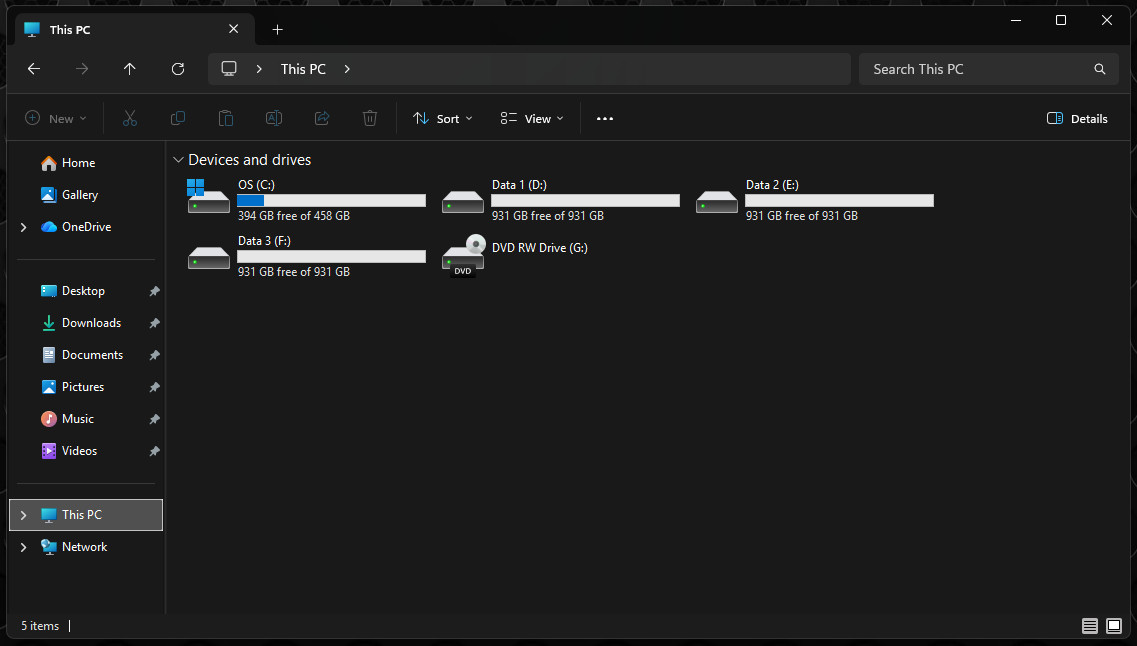The image size is (1137, 646).
Task: Unpin Pictures using its pin icon
Action: pyautogui.click(x=154, y=386)
